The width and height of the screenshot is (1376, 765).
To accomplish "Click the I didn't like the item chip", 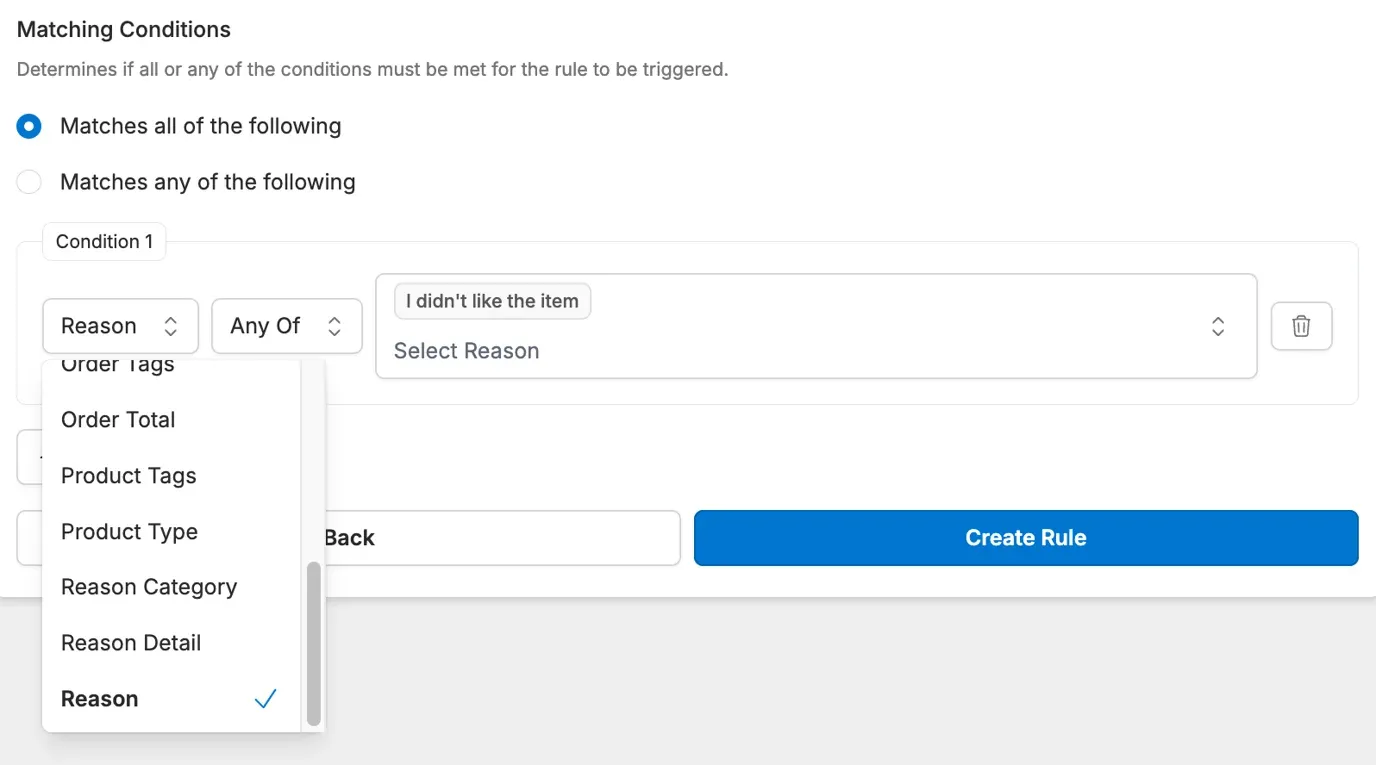I will tap(491, 300).
